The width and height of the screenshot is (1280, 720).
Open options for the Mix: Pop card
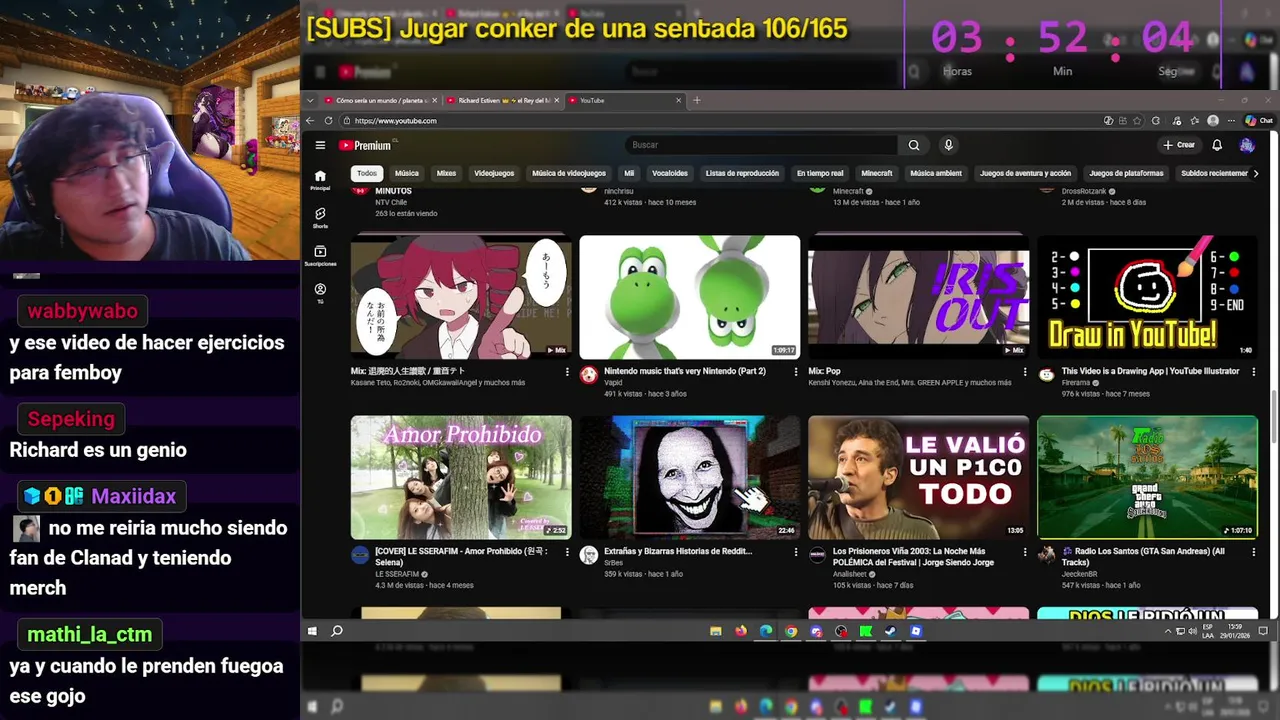[1025, 372]
